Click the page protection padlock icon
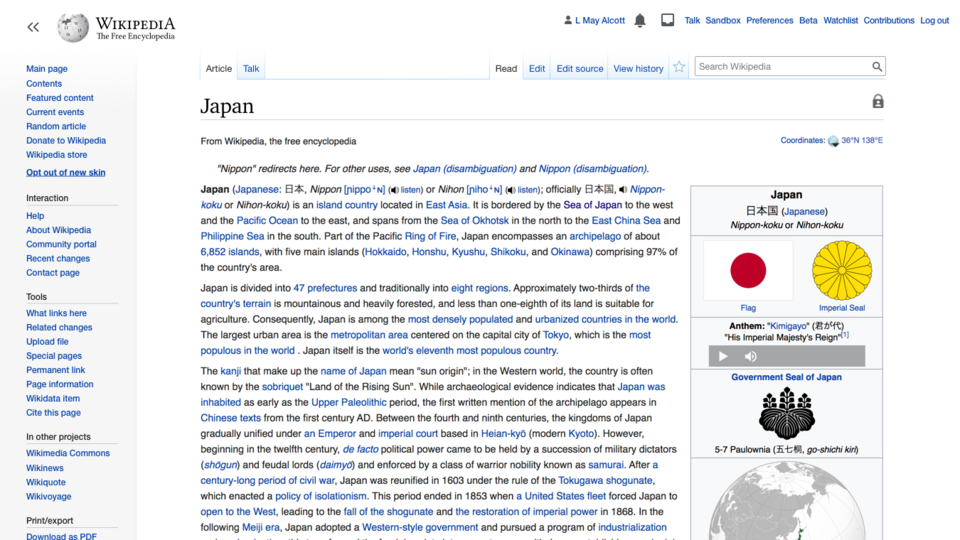 click(878, 102)
